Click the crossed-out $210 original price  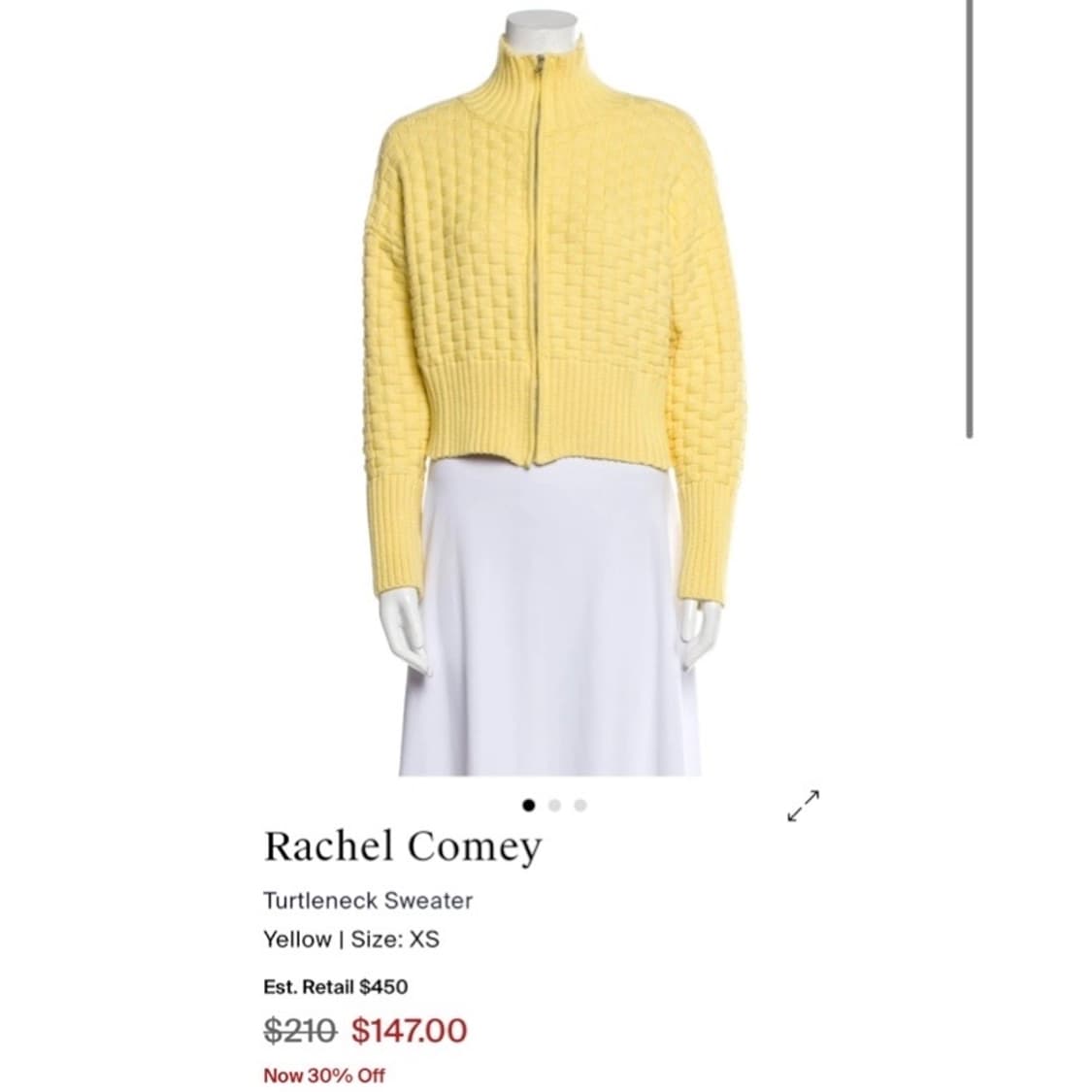pyautogui.click(x=300, y=1031)
